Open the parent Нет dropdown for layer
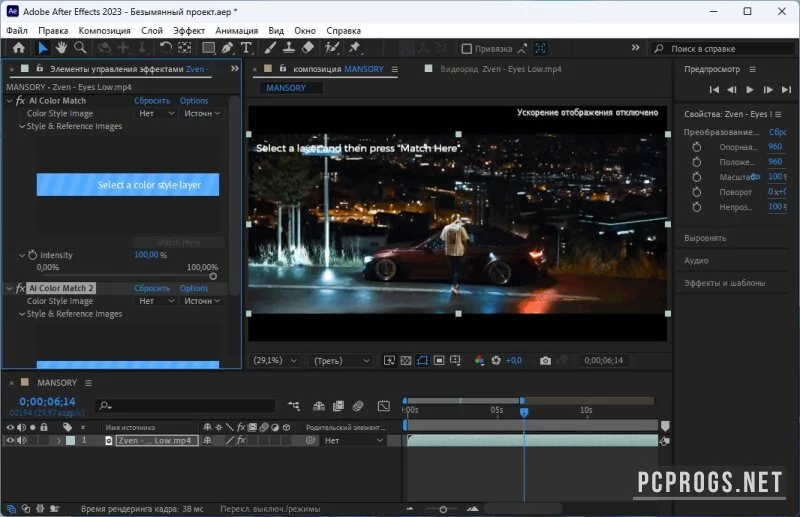The width and height of the screenshot is (800, 517). click(x=353, y=440)
